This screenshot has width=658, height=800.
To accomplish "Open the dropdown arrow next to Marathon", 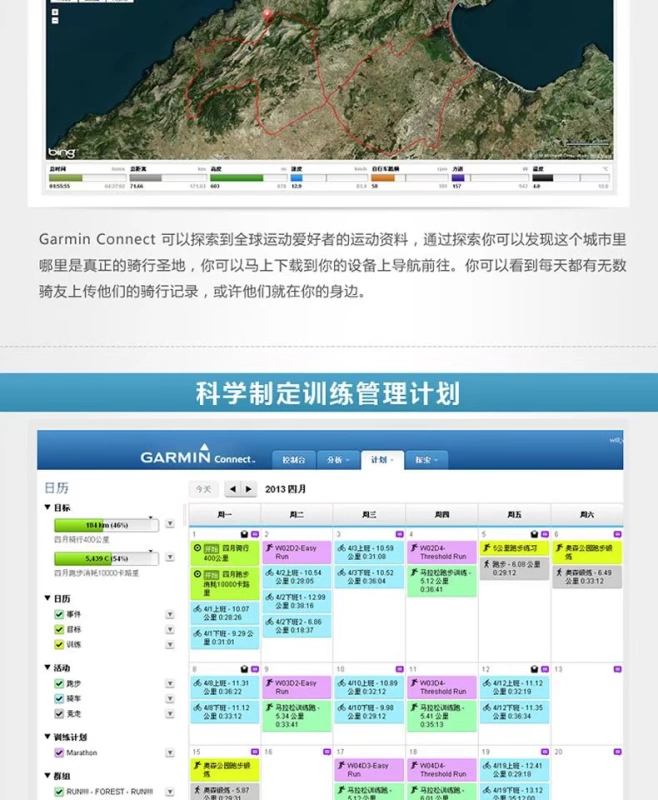I will [x=170, y=753].
